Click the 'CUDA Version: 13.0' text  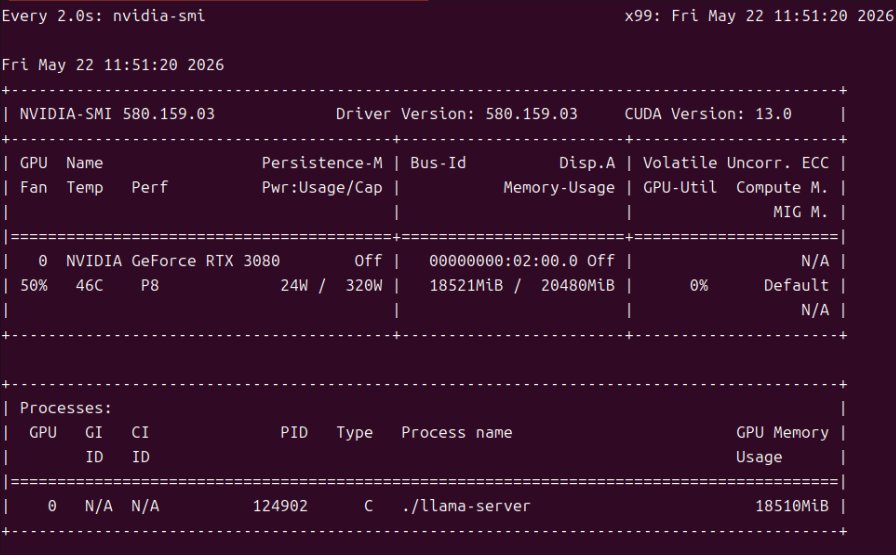click(708, 114)
